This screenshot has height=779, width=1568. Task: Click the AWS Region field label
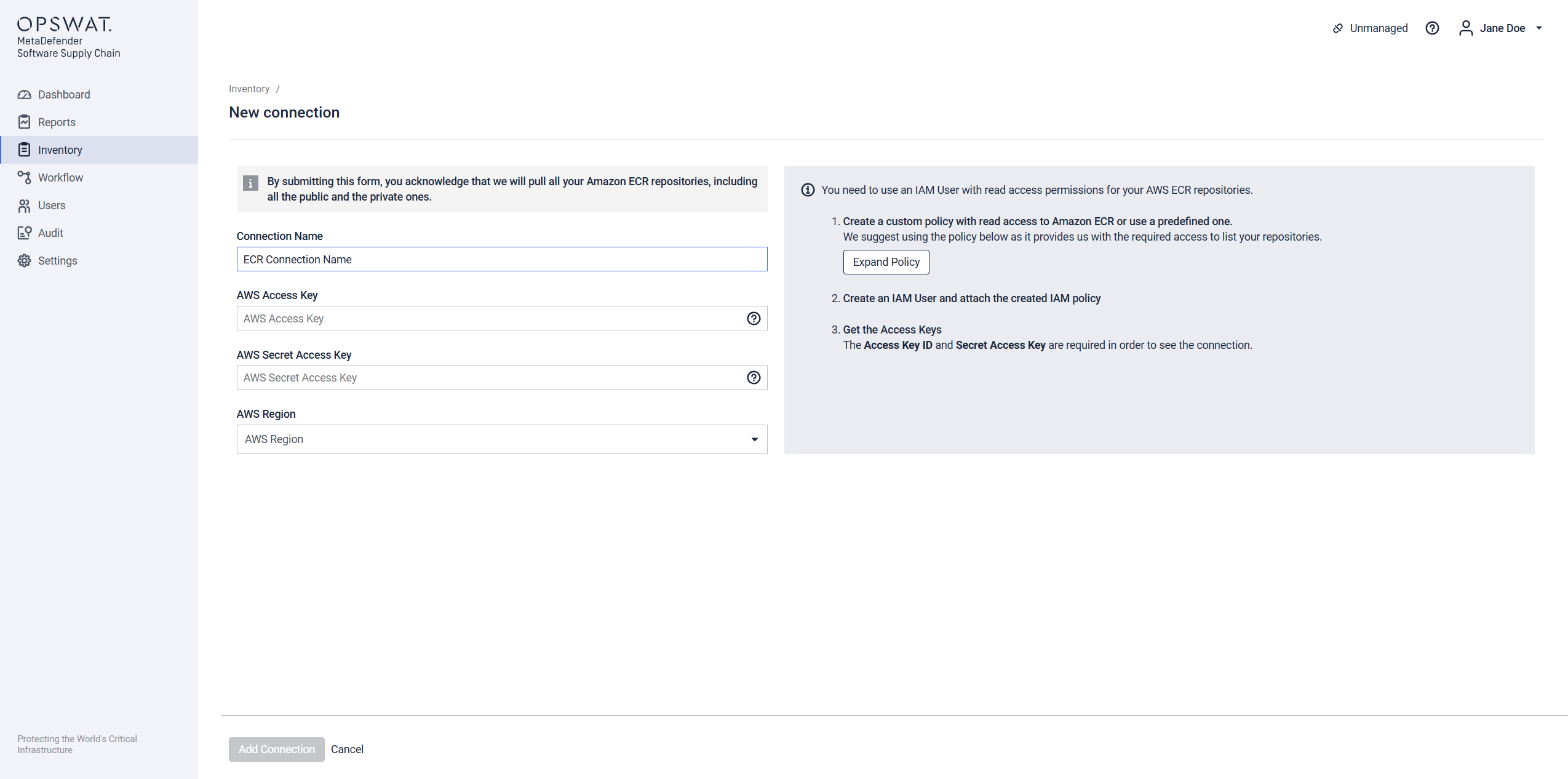click(266, 414)
